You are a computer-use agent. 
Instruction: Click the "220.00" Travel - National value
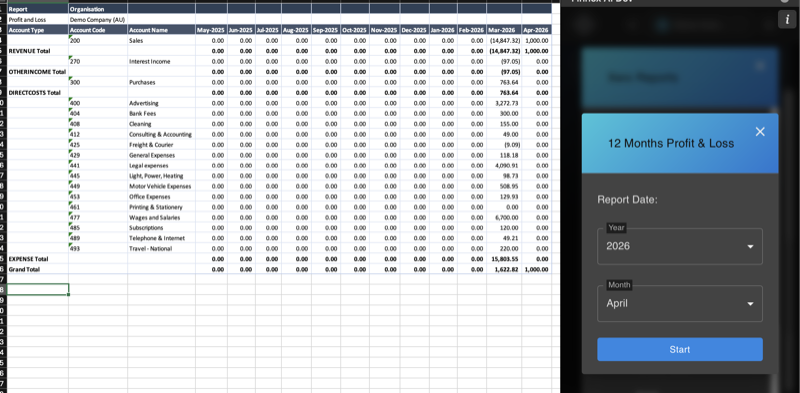(504, 249)
